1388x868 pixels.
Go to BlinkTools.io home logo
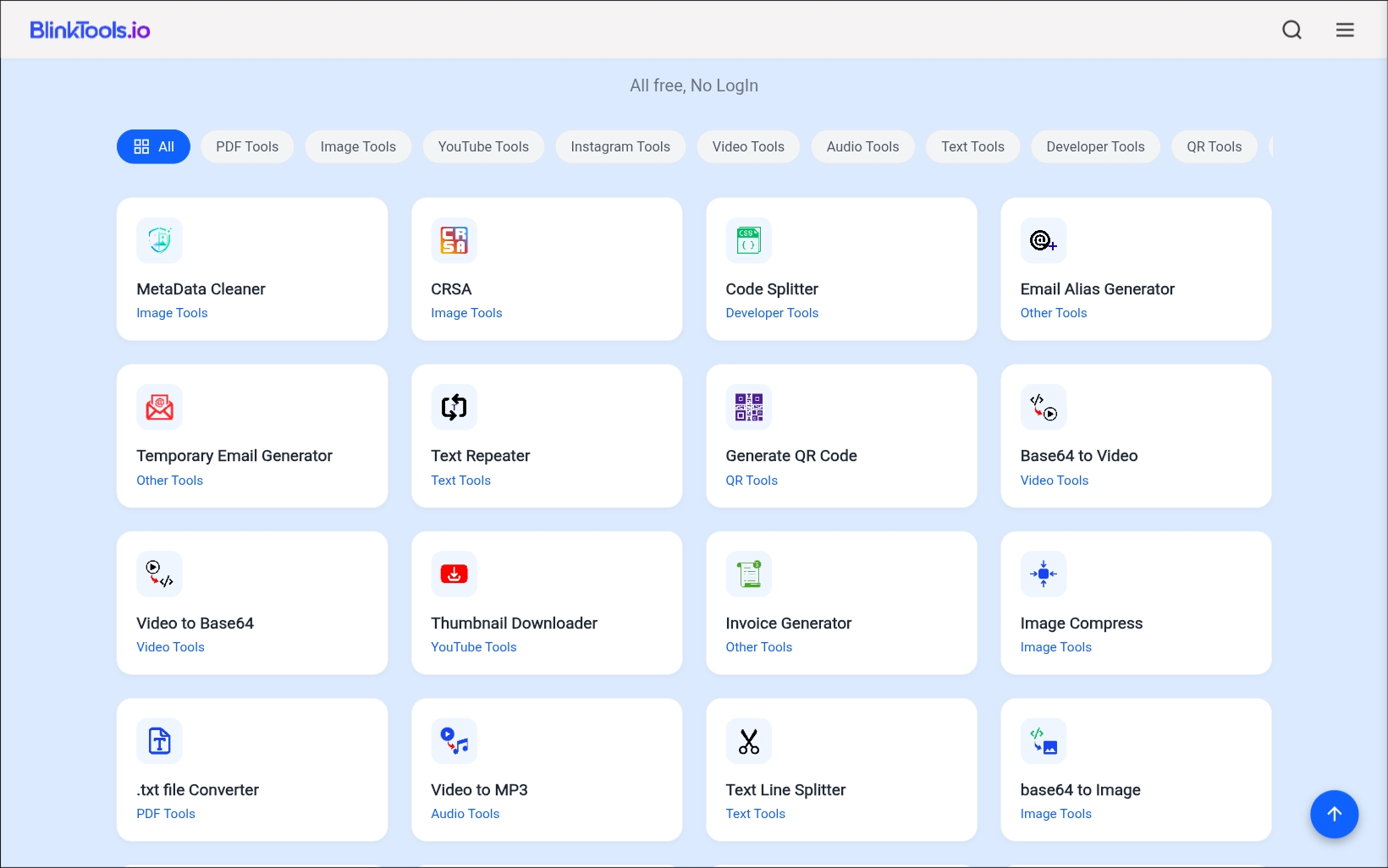[90, 30]
